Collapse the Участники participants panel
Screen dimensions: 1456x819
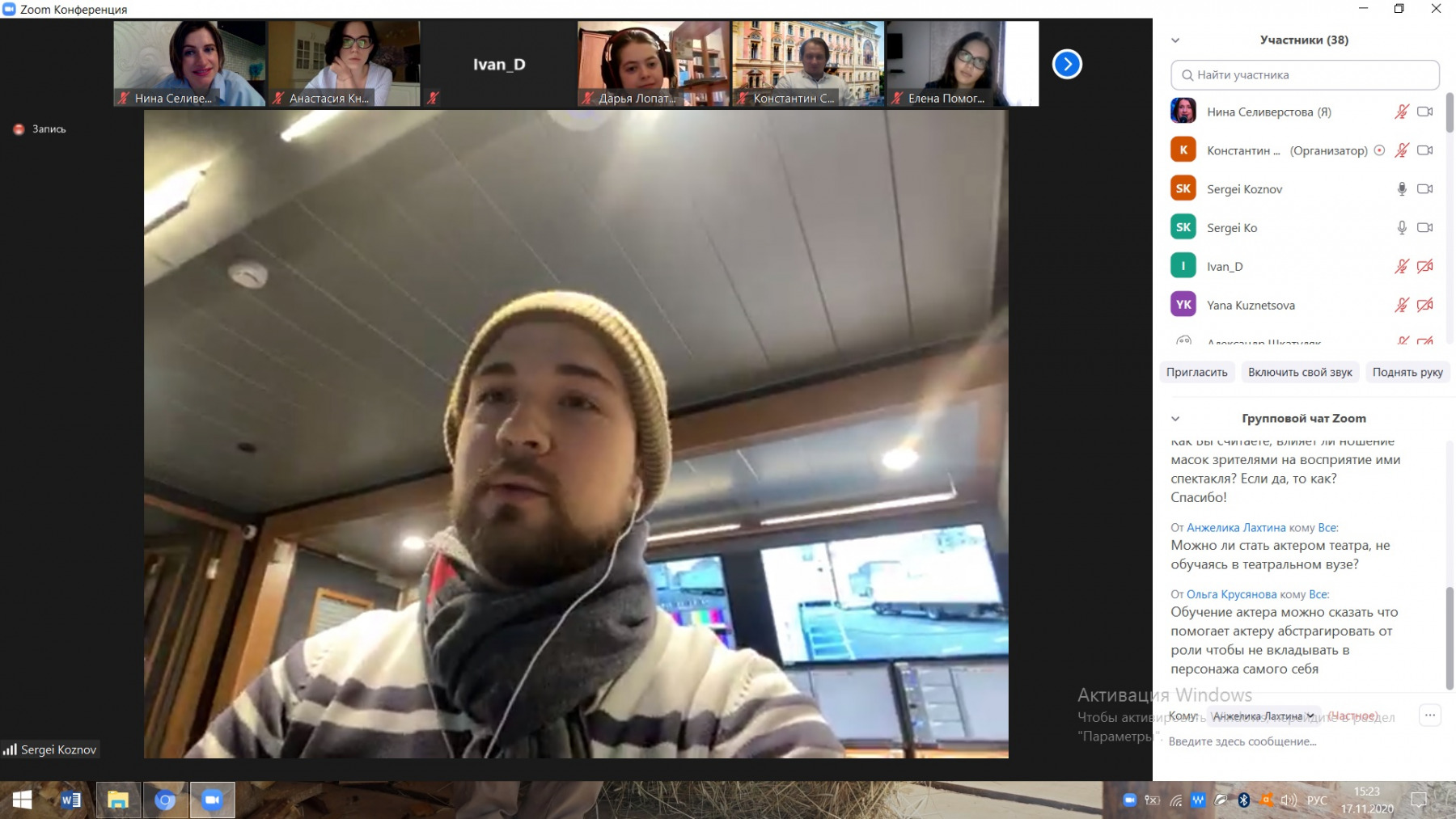1175,40
